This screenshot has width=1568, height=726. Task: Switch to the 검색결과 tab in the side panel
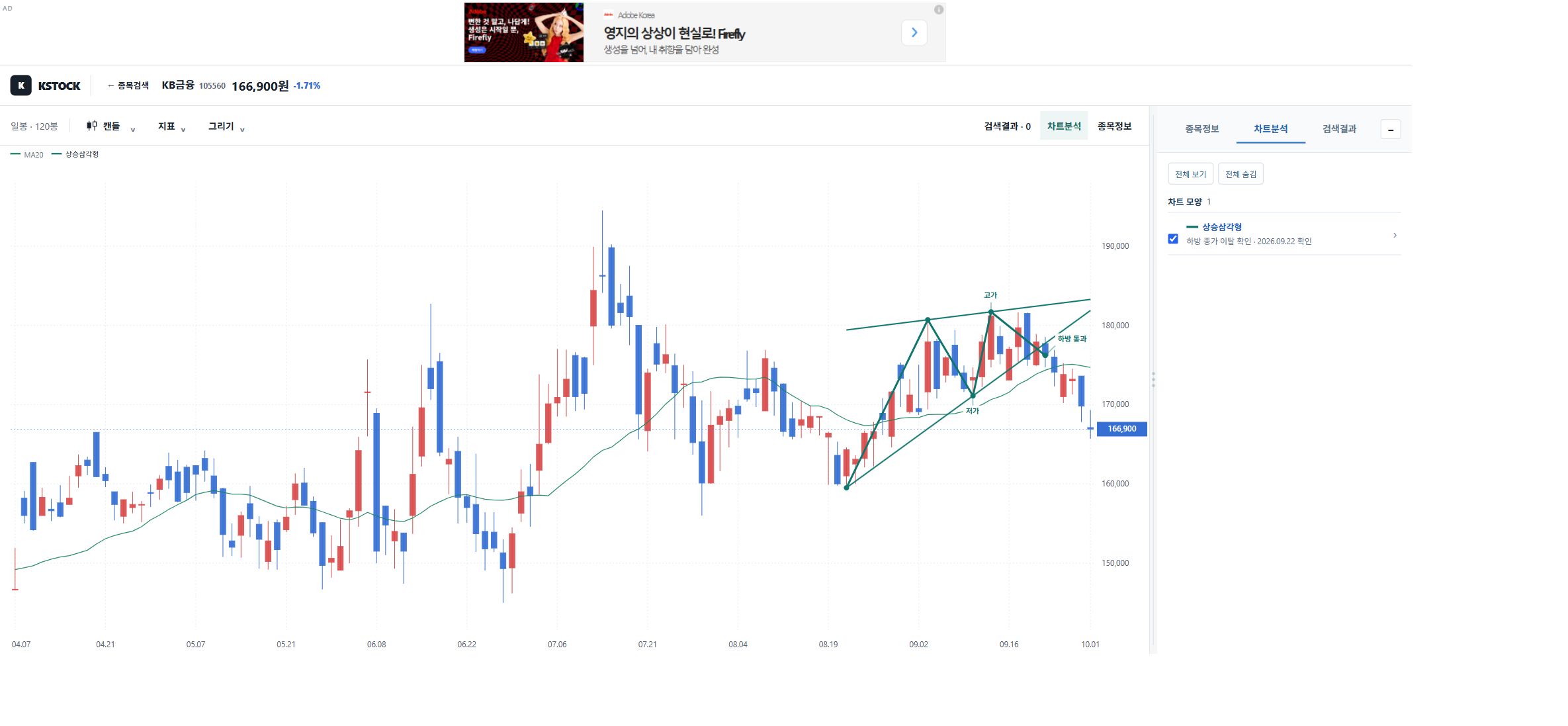[x=1339, y=129]
